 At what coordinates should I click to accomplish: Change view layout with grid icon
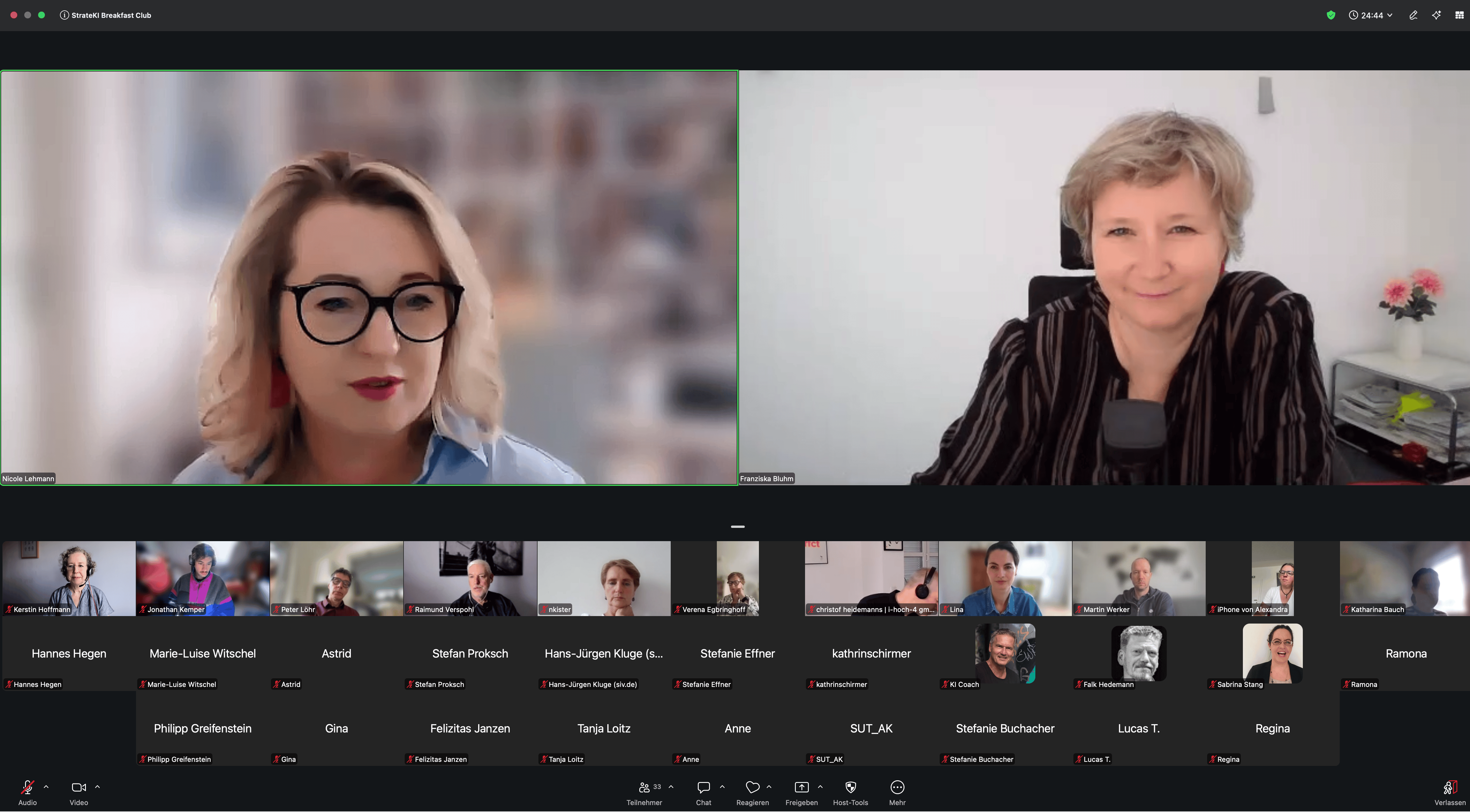point(1459,15)
